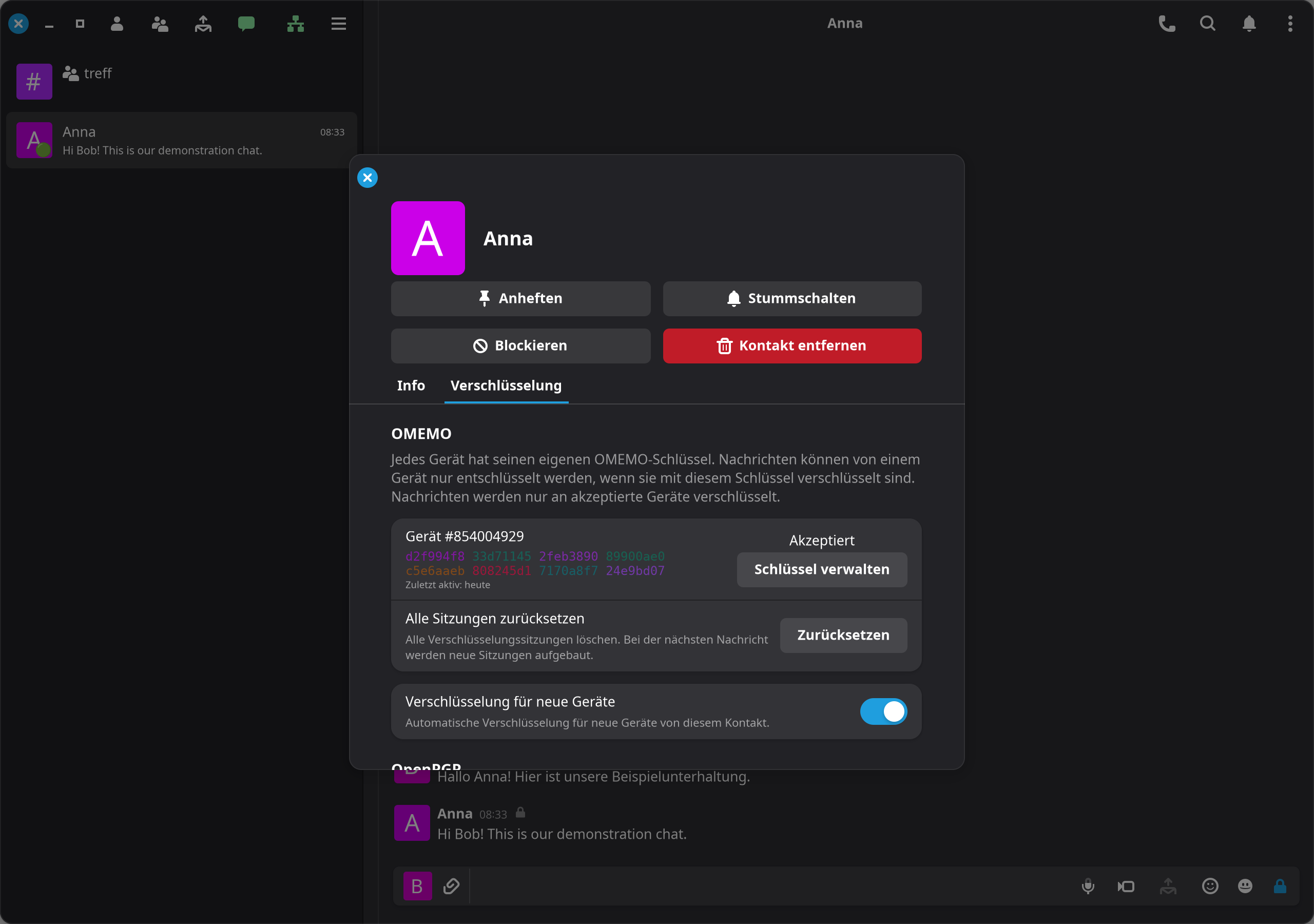
Task: Open the emoji picker smiley outline icon
Action: coord(1210,886)
